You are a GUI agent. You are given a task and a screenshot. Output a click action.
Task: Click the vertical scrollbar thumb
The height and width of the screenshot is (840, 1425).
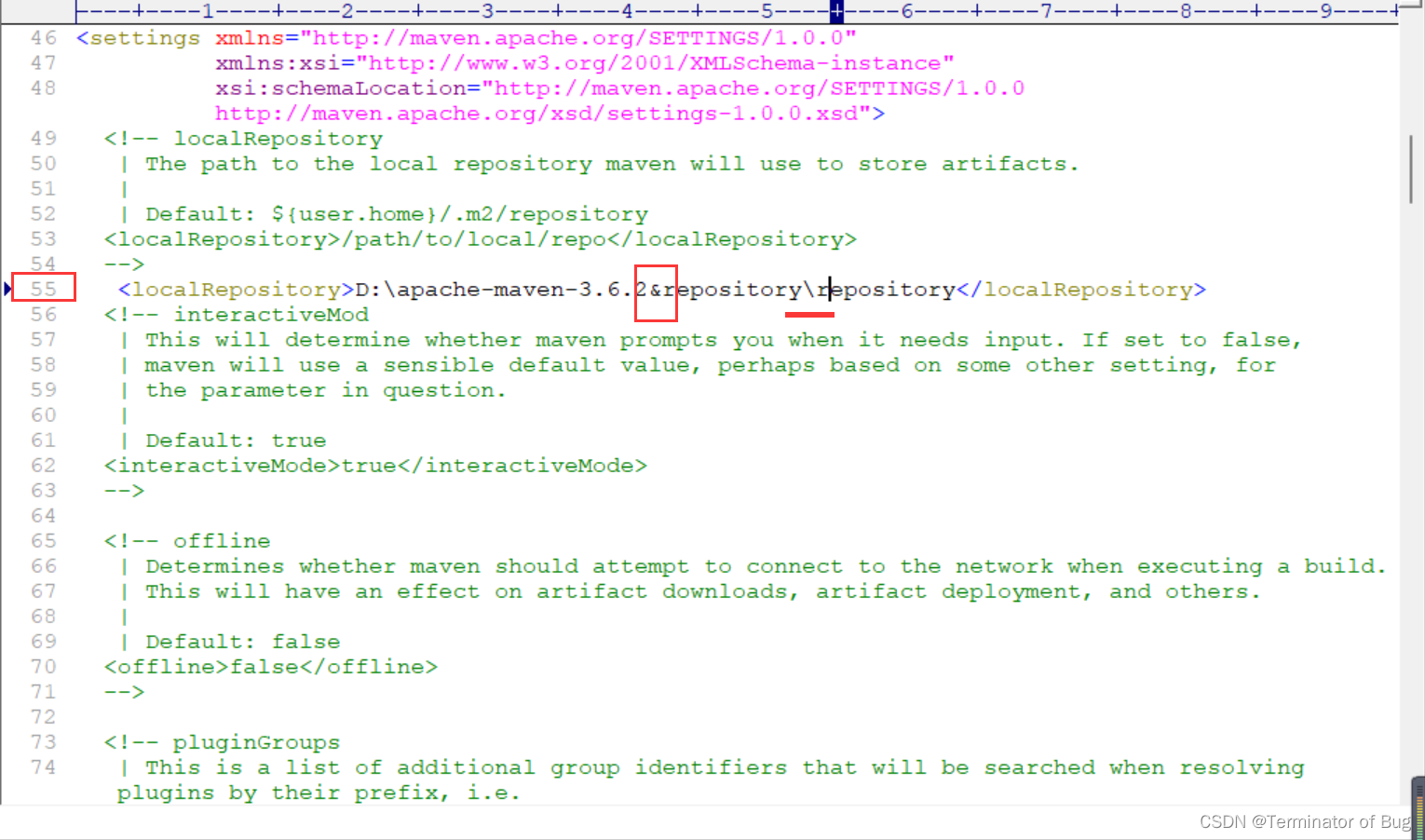click(x=1411, y=169)
